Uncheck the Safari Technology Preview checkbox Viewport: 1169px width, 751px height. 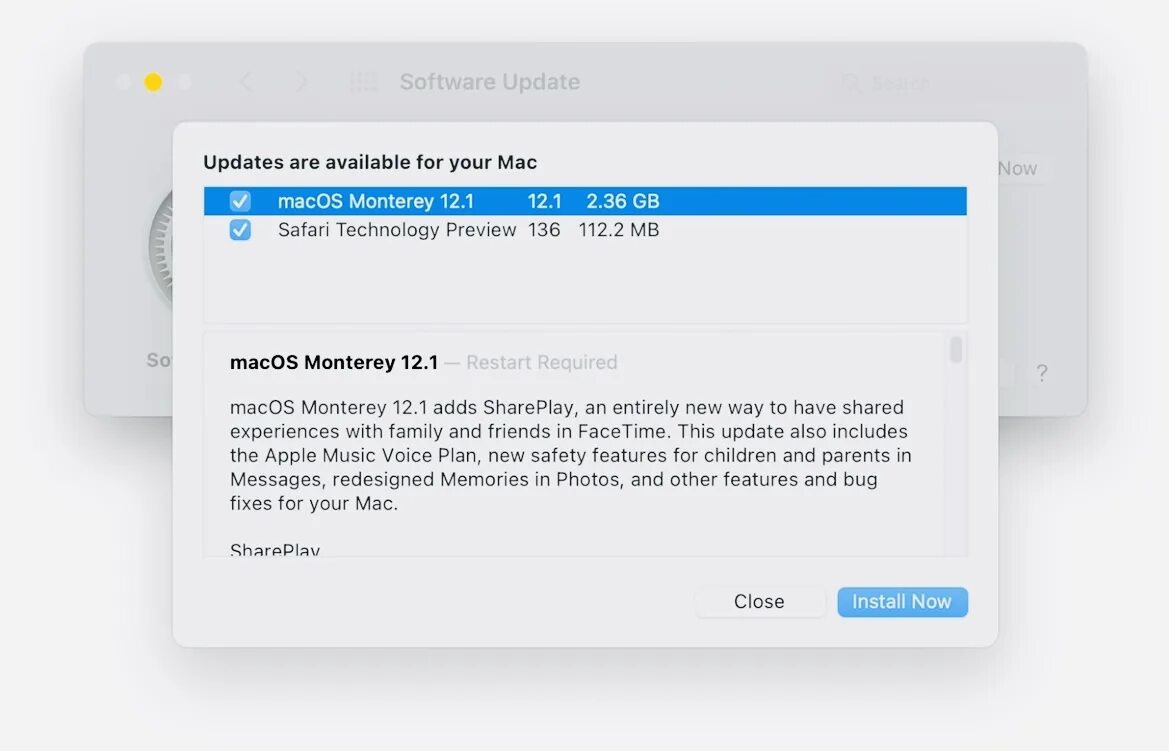pyautogui.click(x=240, y=230)
